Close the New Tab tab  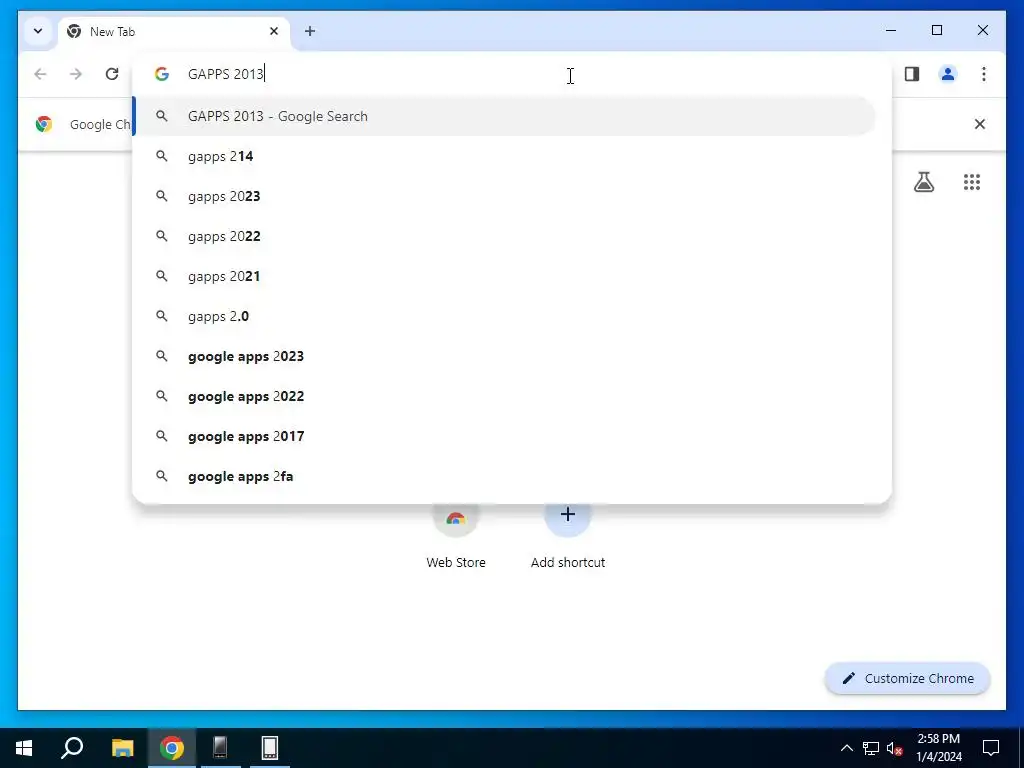coord(274,31)
